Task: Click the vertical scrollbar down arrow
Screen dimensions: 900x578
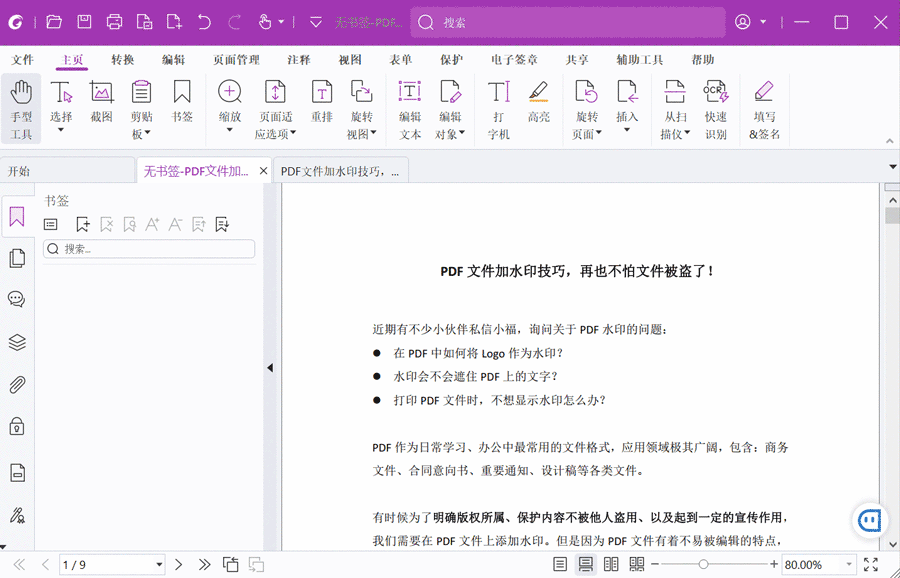Action: click(x=893, y=544)
